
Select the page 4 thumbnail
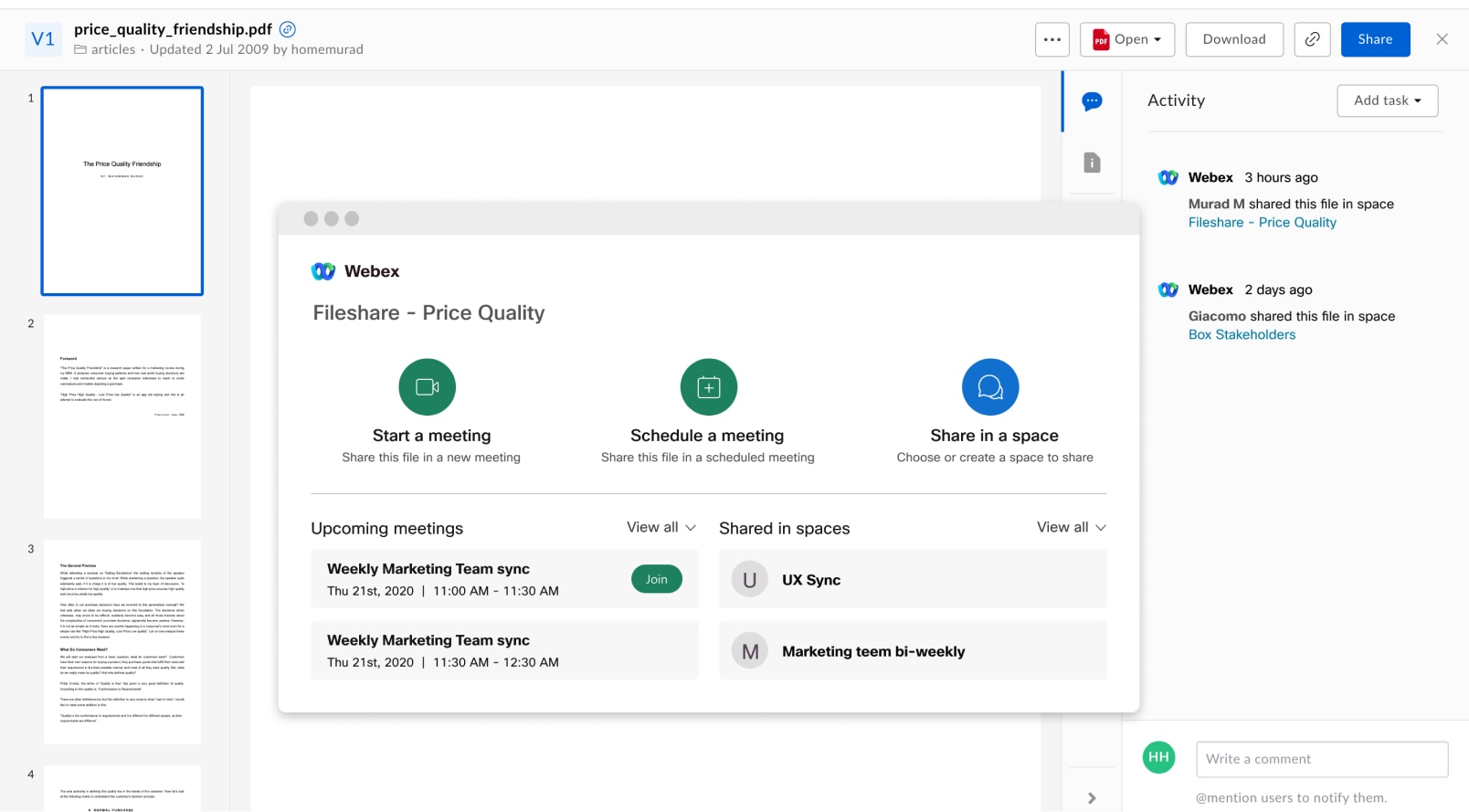point(122,788)
